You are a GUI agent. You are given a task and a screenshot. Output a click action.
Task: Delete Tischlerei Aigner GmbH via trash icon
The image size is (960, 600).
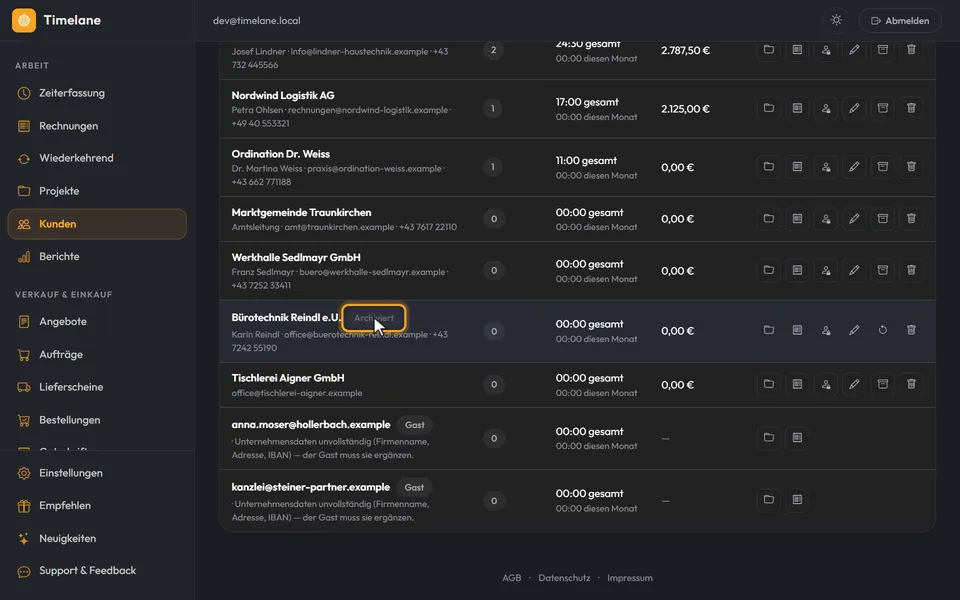coord(911,384)
